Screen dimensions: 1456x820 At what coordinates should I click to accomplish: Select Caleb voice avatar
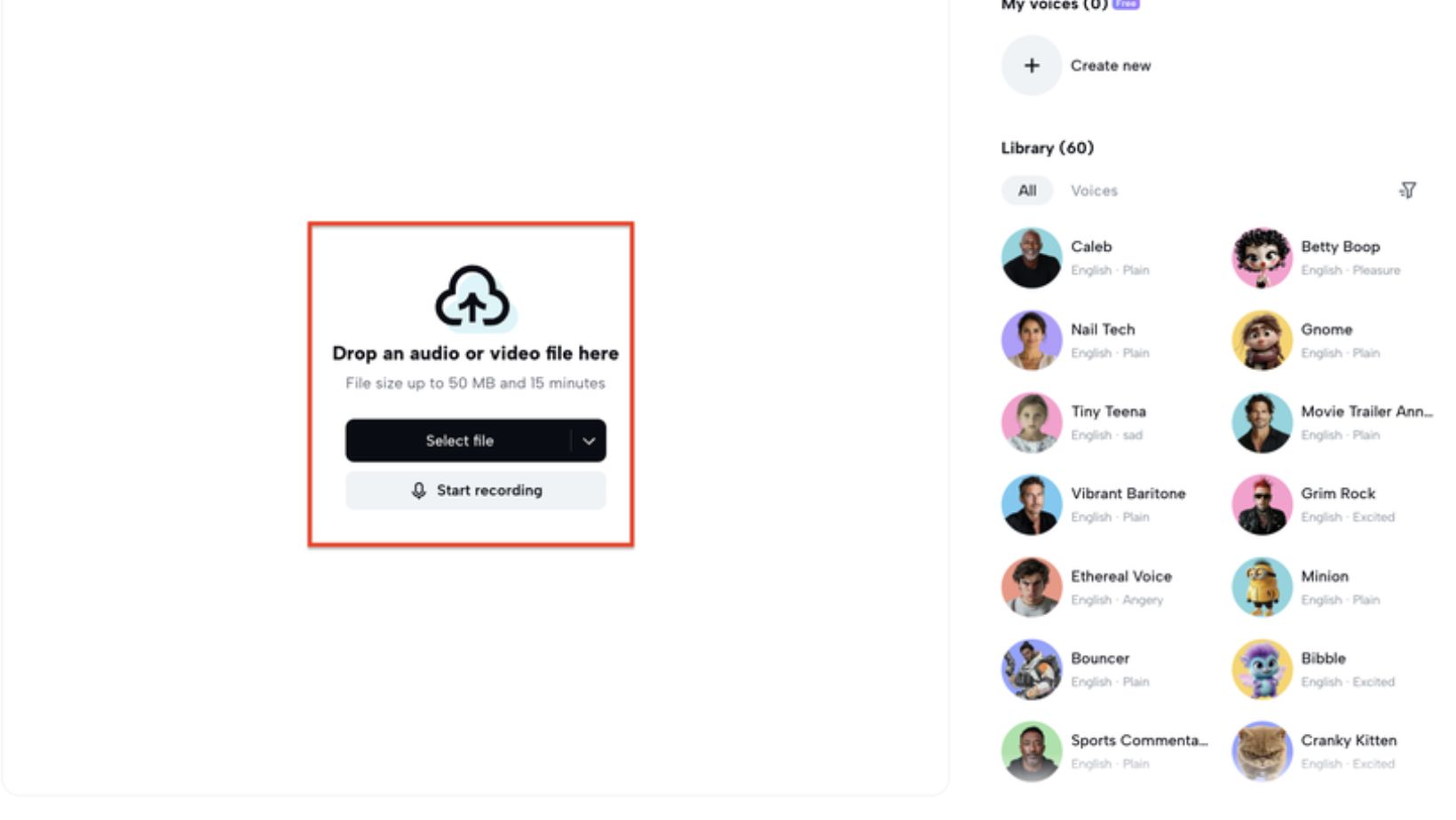(1032, 258)
